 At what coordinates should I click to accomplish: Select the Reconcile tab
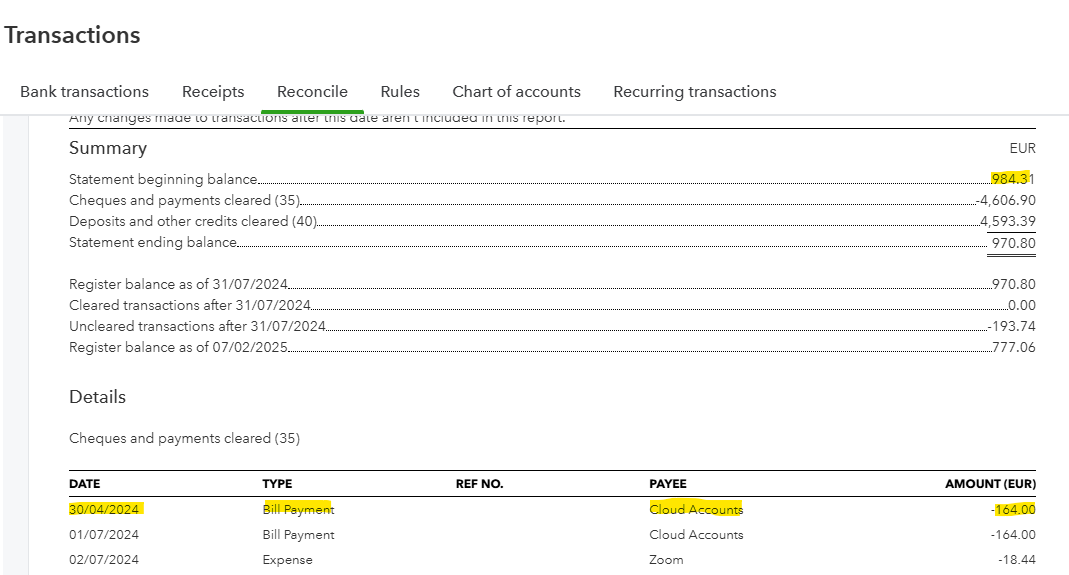312,92
